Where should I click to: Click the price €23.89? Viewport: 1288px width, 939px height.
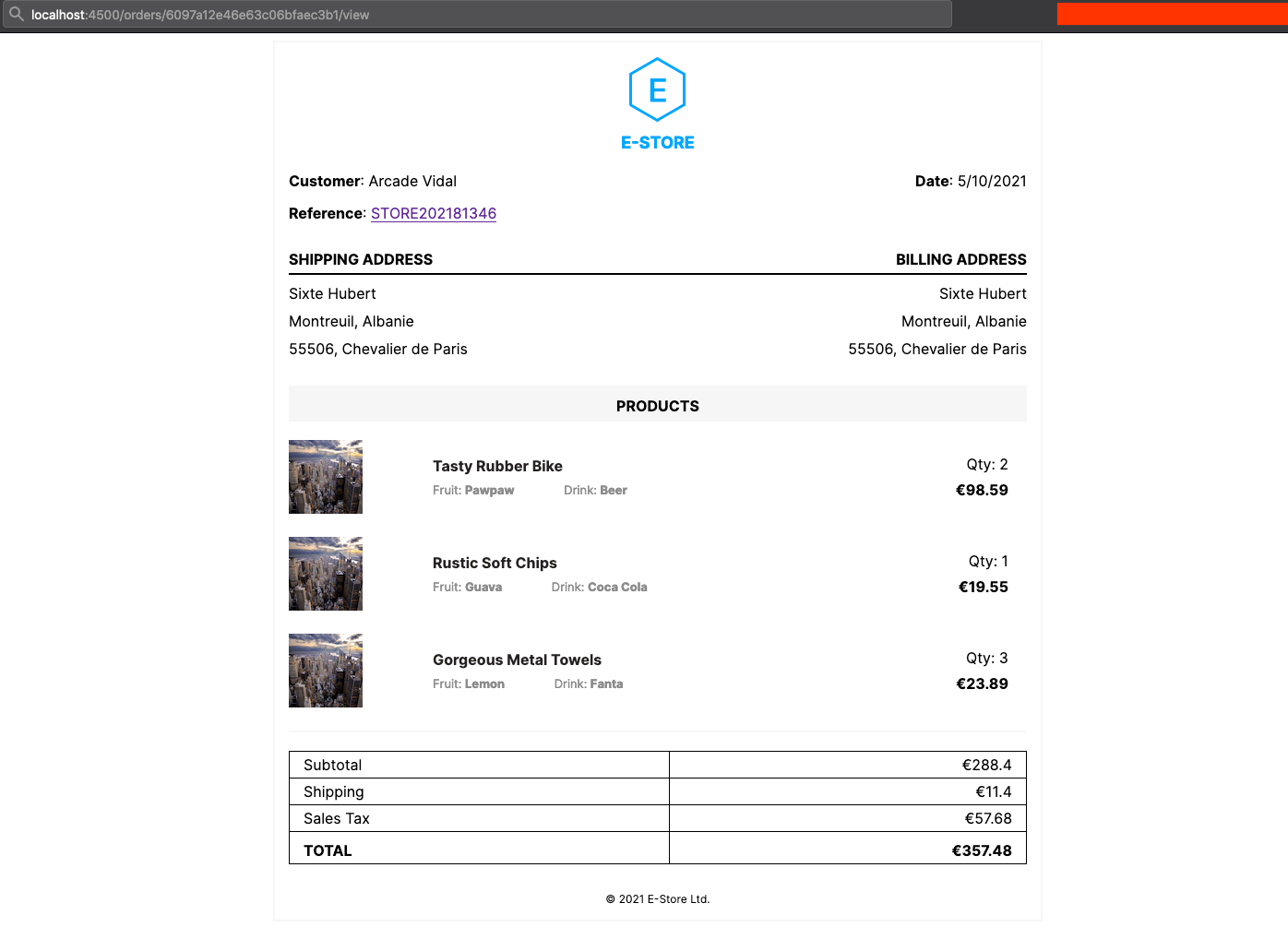(x=982, y=683)
